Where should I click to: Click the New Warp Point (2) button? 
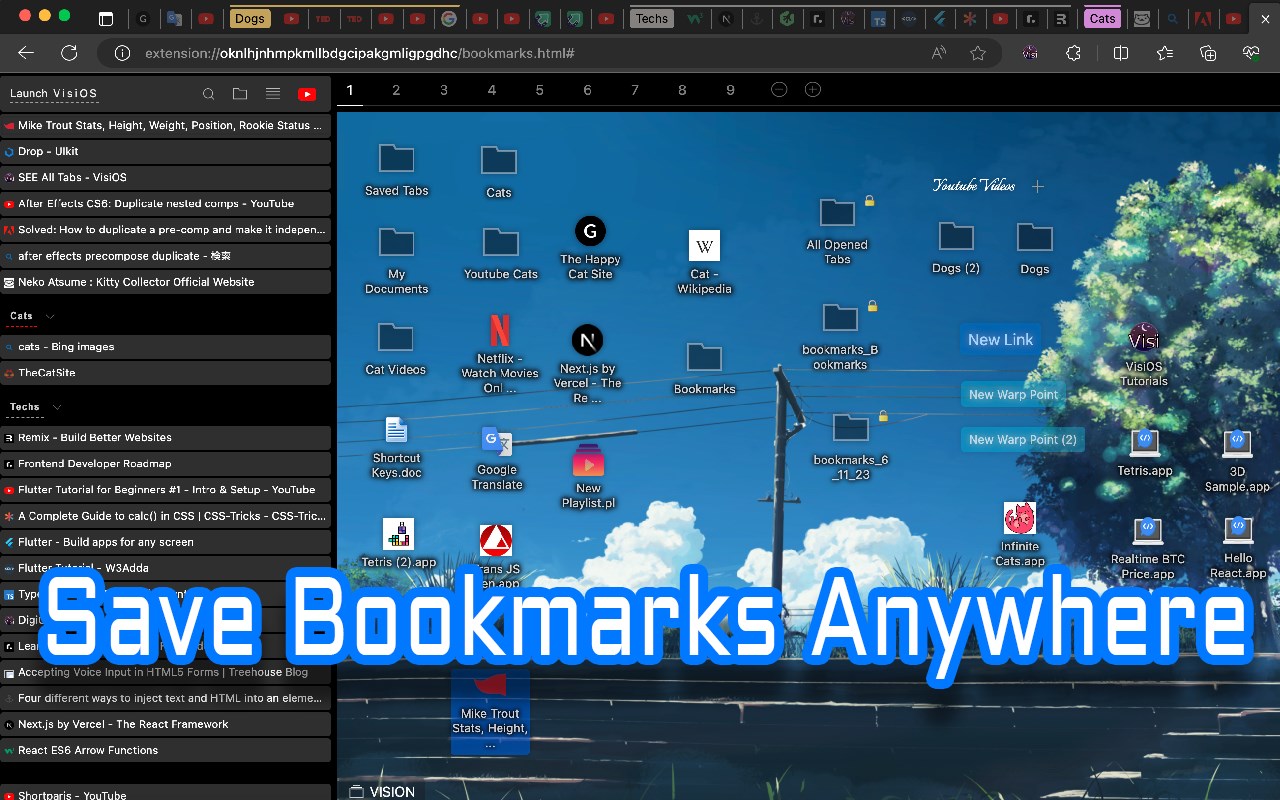pyautogui.click(x=1022, y=440)
